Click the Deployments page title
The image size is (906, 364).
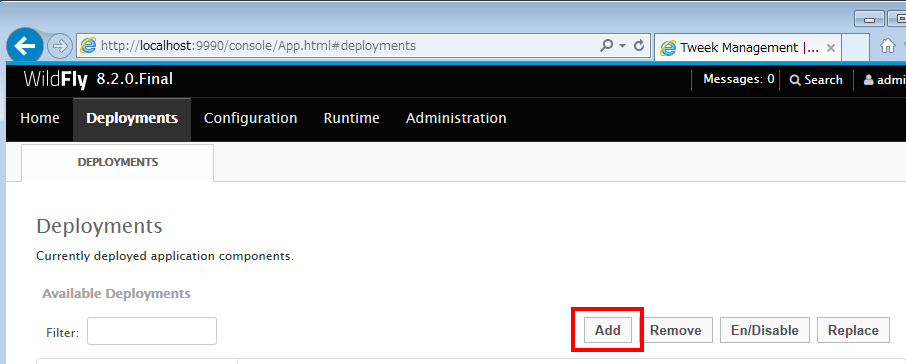coord(99,226)
